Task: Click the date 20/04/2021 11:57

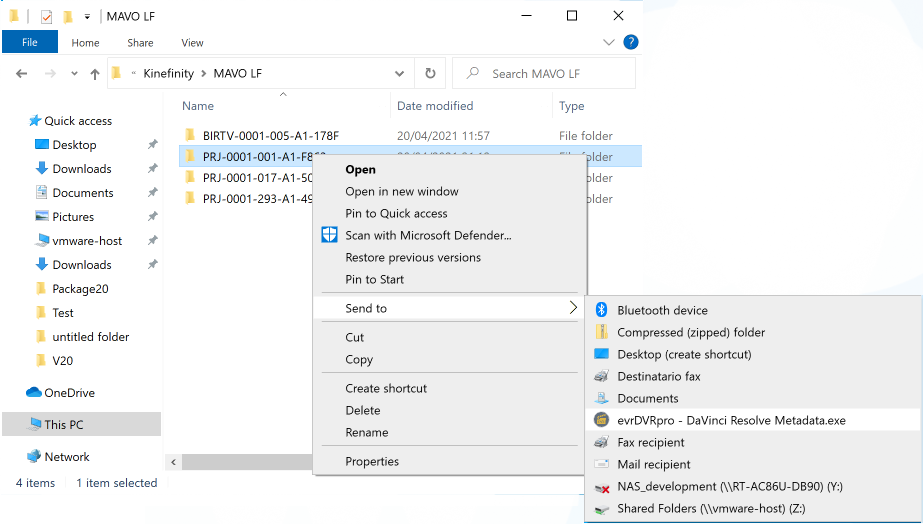Action: pyautogui.click(x=443, y=135)
